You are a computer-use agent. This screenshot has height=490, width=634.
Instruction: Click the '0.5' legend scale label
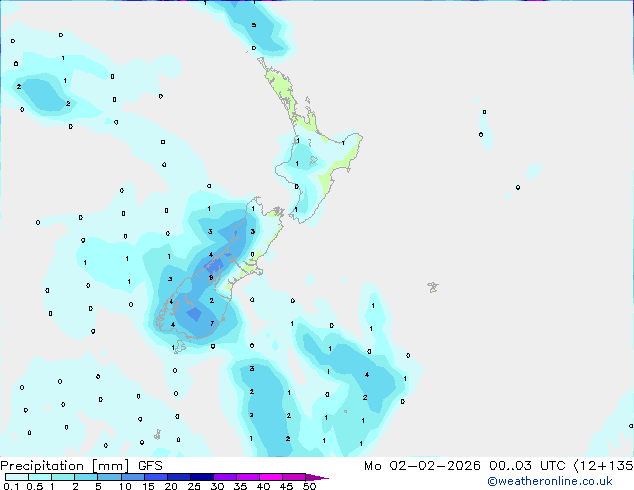(x=34, y=486)
